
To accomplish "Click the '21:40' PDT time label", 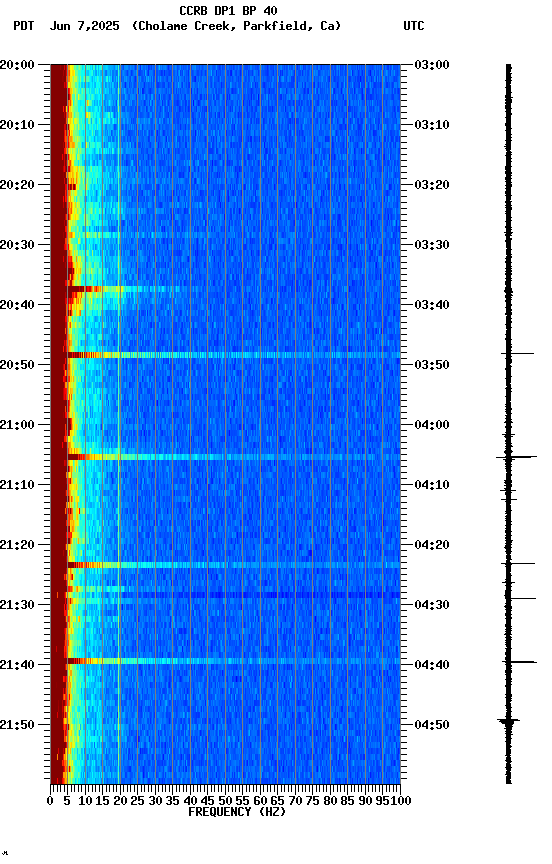I will pyautogui.click(x=17, y=665).
